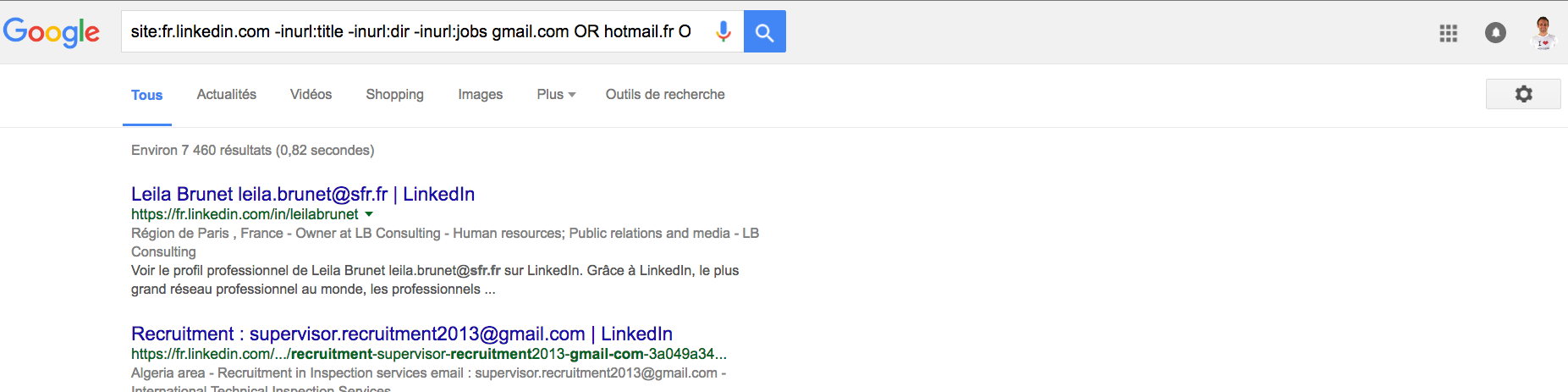
Task: Click the search query input field
Action: [x=410, y=32]
